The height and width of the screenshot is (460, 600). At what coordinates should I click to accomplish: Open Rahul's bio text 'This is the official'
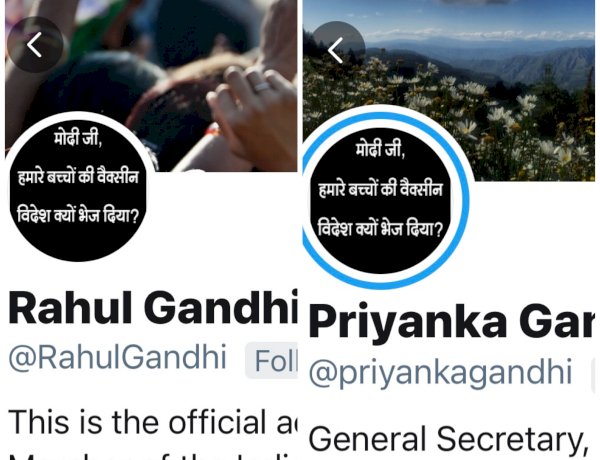click(x=152, y=423)
